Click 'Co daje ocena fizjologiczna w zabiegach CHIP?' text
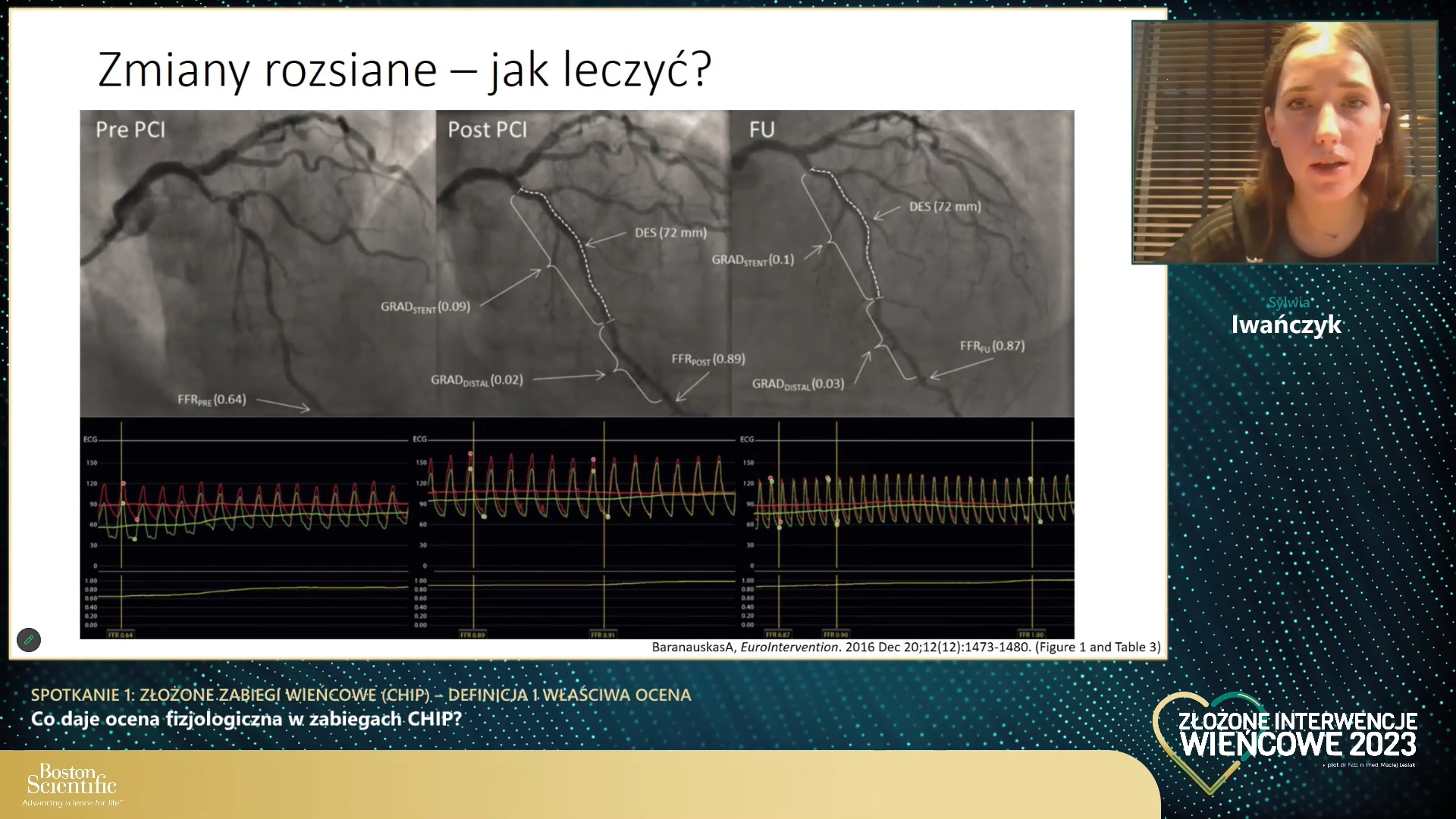The width and height of the screenshot is (1456, 819). 246,719
